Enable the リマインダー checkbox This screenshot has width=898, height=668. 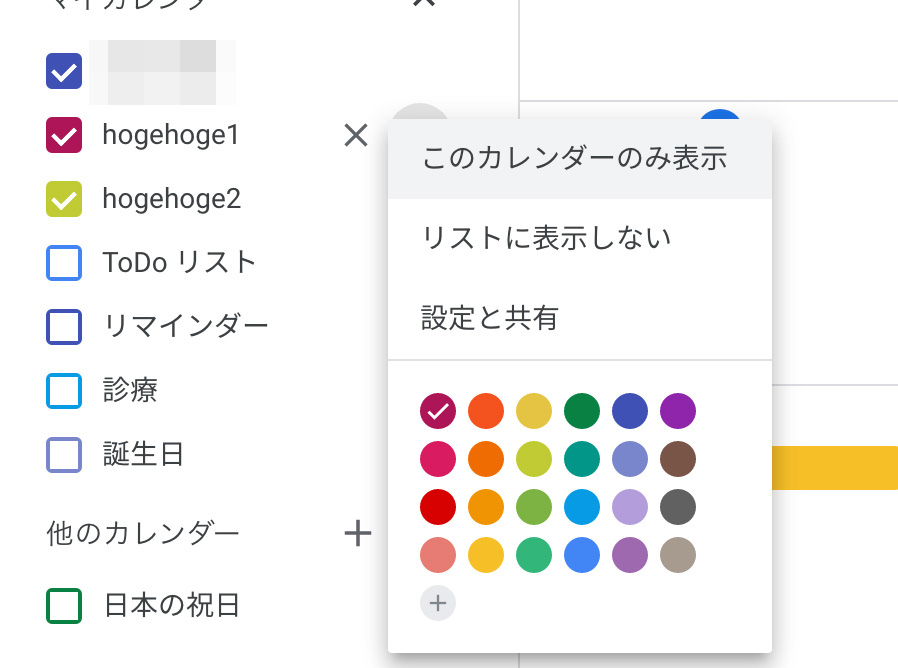[64, 327]
